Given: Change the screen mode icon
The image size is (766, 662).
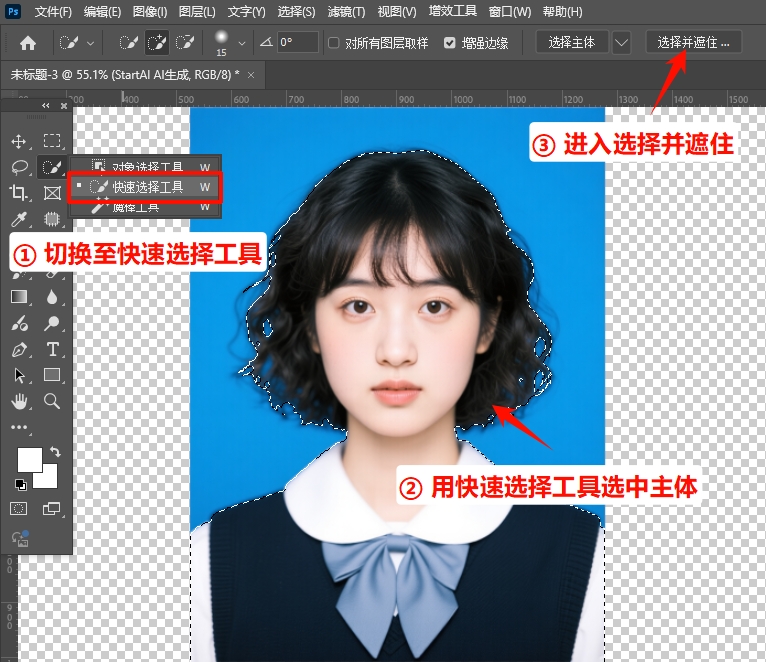Looking at the screenshot, I should pyautogui.click(x=51, y=509).
